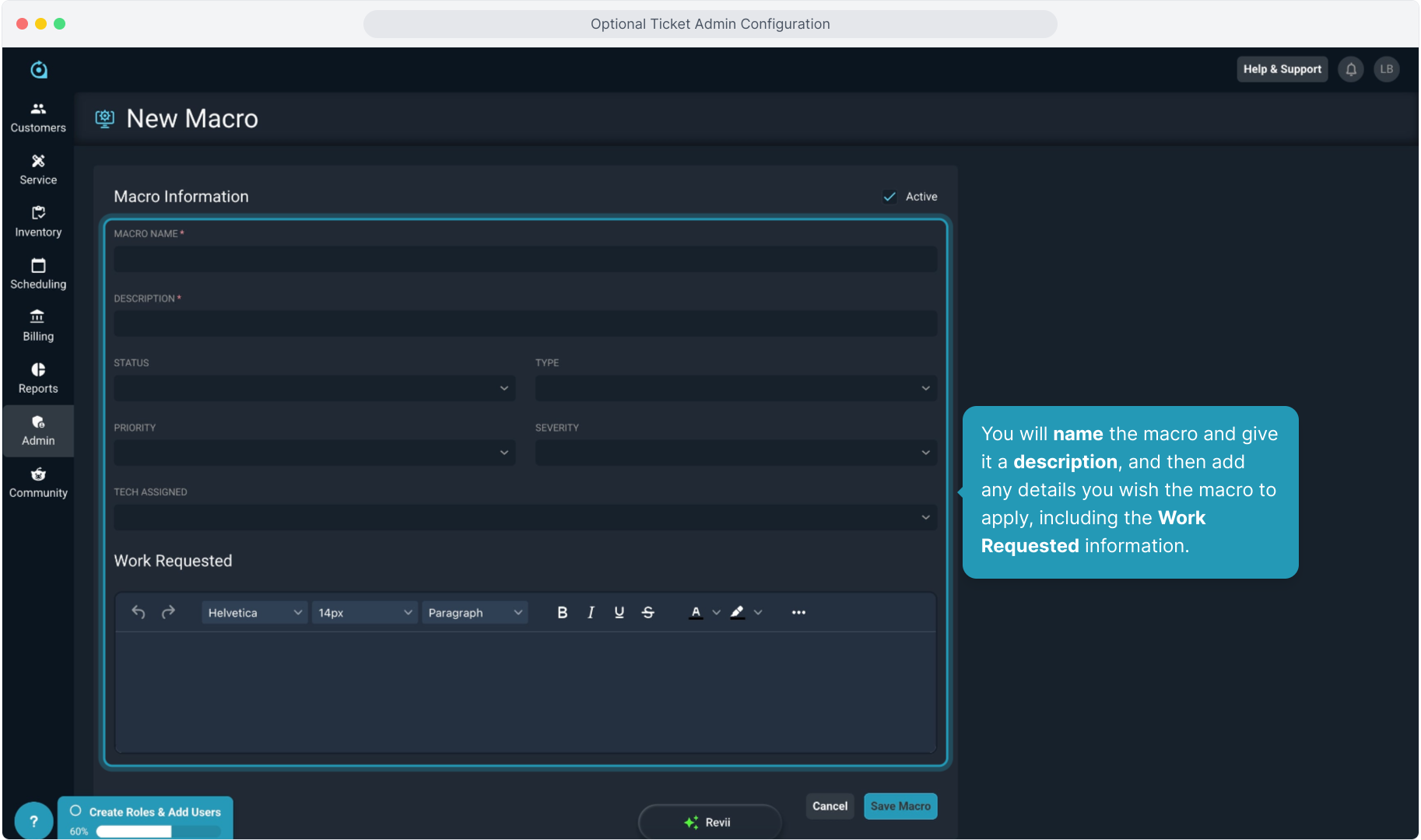Open the notifications bell
This screenshot has width=1421, height=840.
1351,69
